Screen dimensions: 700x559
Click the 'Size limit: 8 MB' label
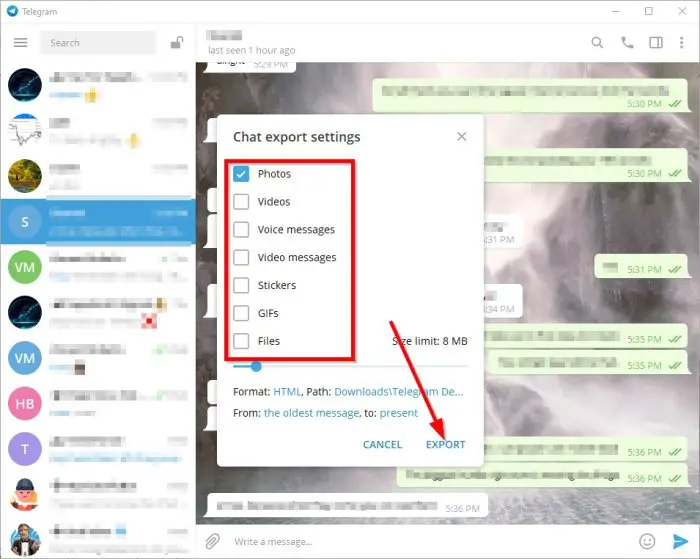coord(429,341)
